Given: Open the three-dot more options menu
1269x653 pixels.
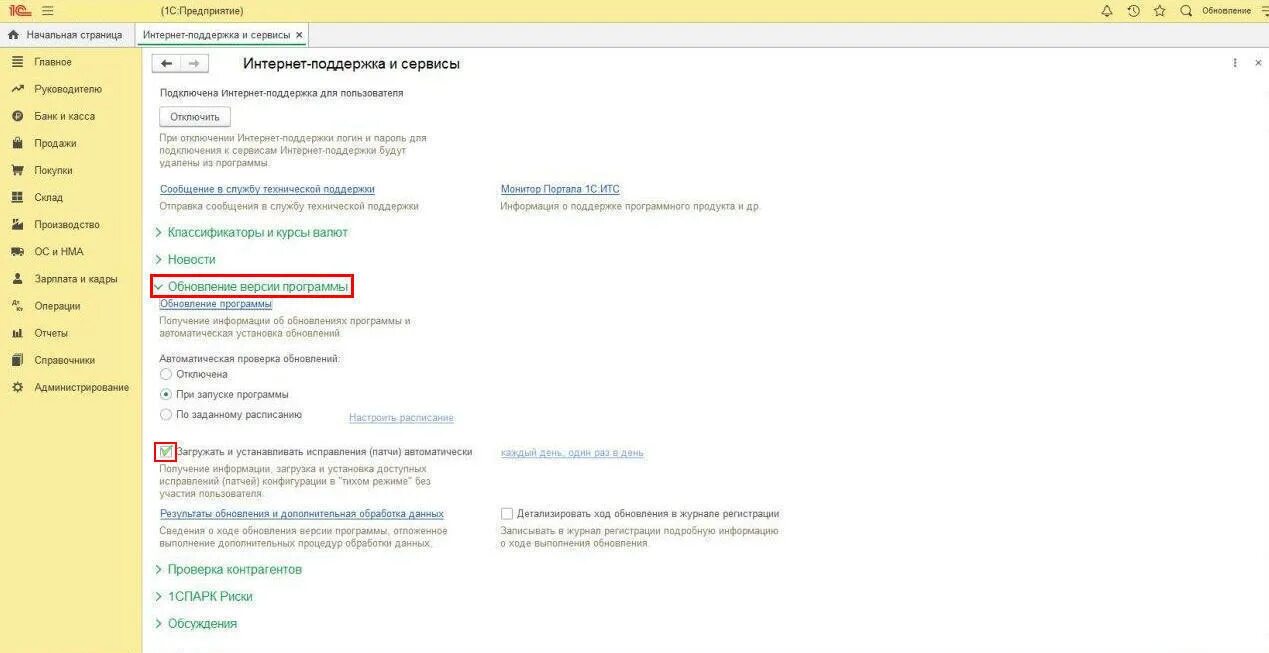Looking at the screenshot, I should (x=1235, y=63).
